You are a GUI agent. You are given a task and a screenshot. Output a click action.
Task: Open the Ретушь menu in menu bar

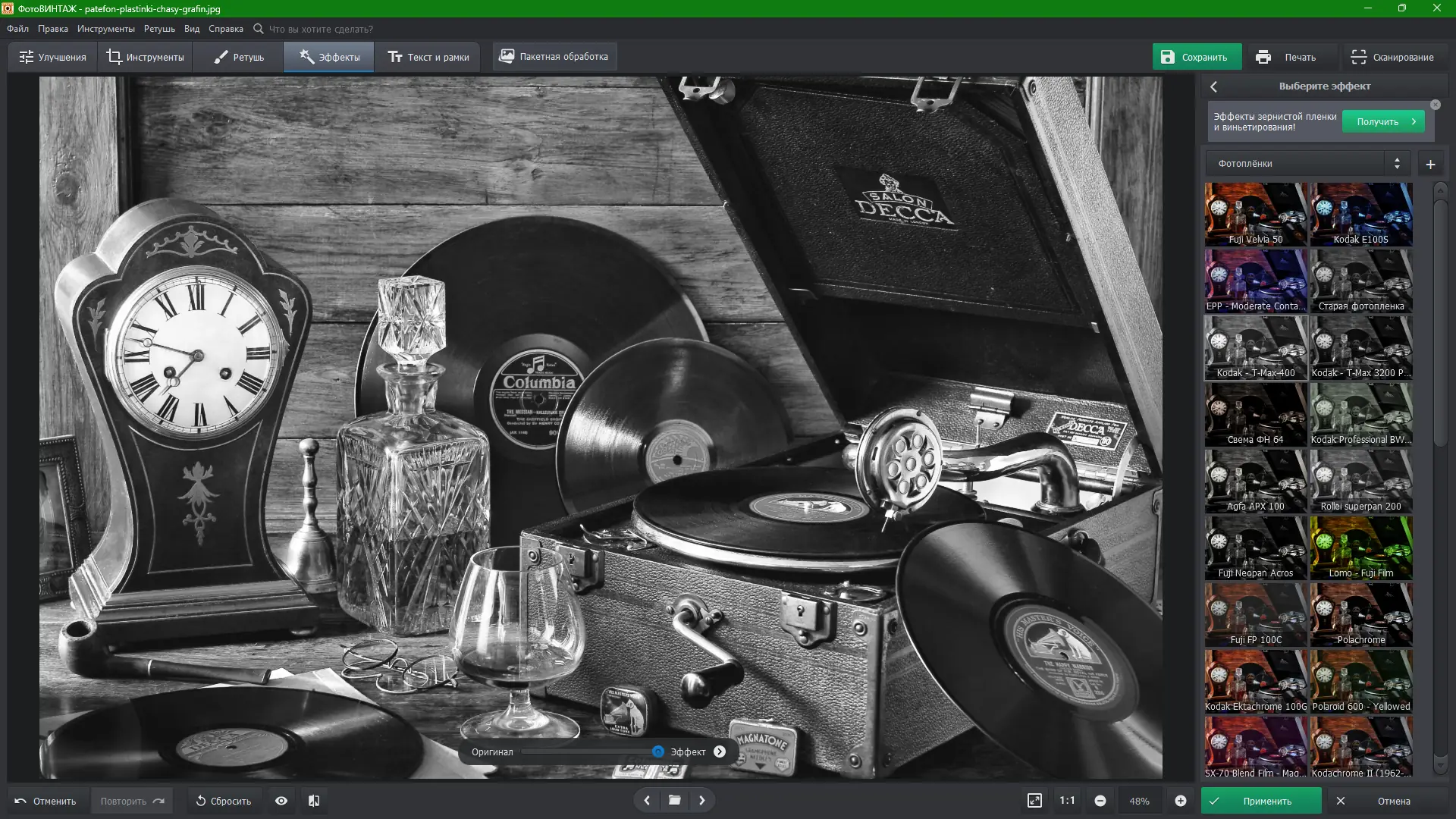pyautogui.click(x=159, y=29)
